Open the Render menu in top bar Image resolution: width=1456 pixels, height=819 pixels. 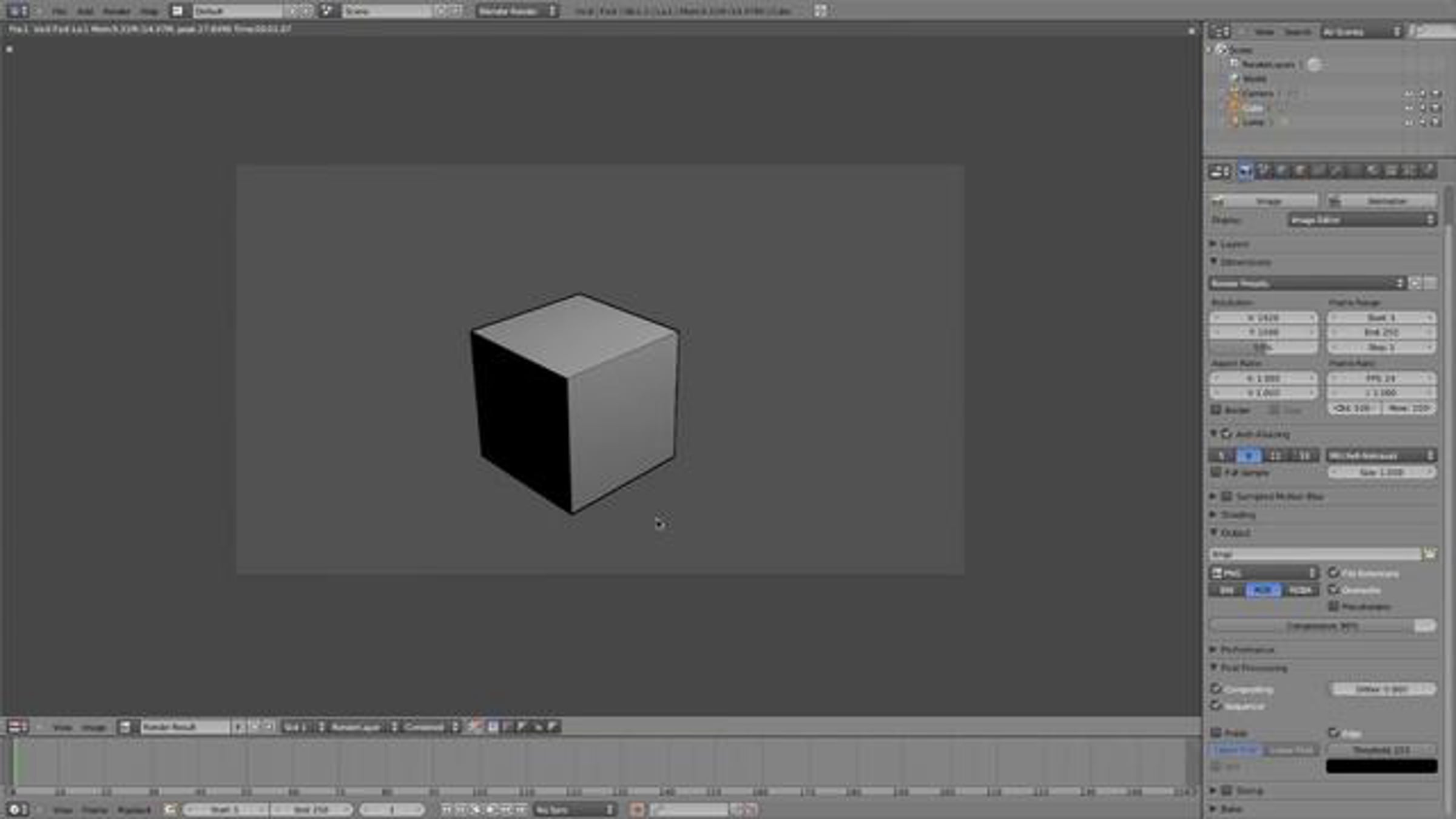pos(116,11)
